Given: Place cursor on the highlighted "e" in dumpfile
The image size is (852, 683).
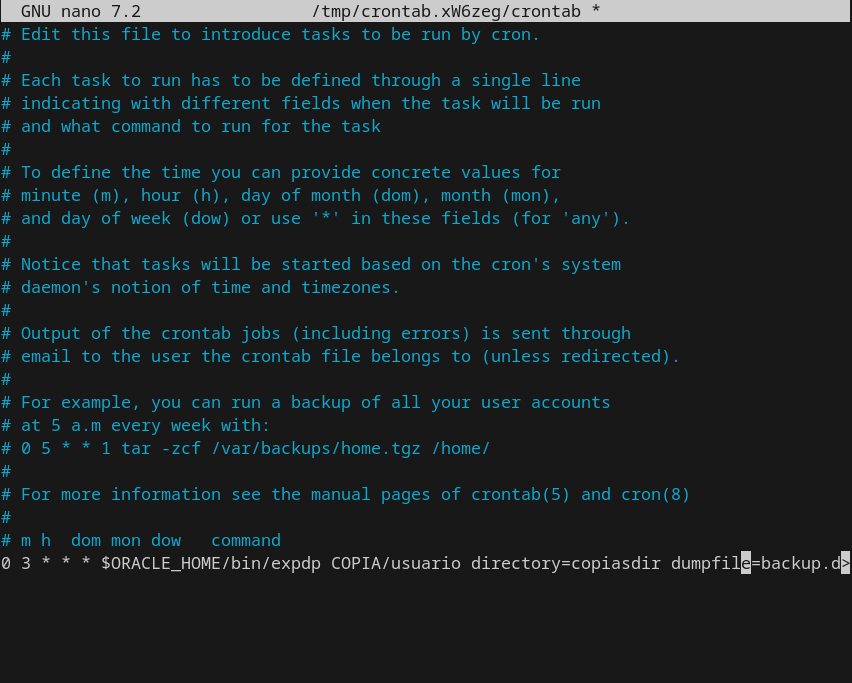Looking at the screenshot, I should point(746,564).
